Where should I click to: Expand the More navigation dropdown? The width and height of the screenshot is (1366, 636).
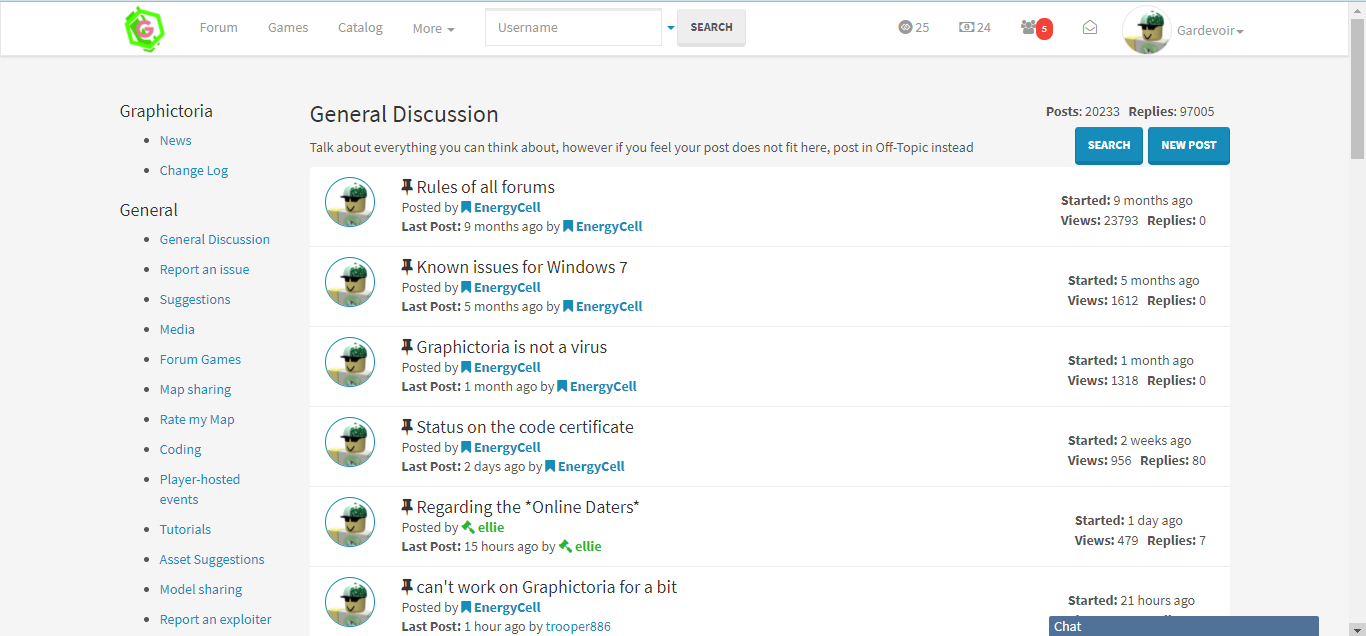pyautogui.click(x=433, y=29)
